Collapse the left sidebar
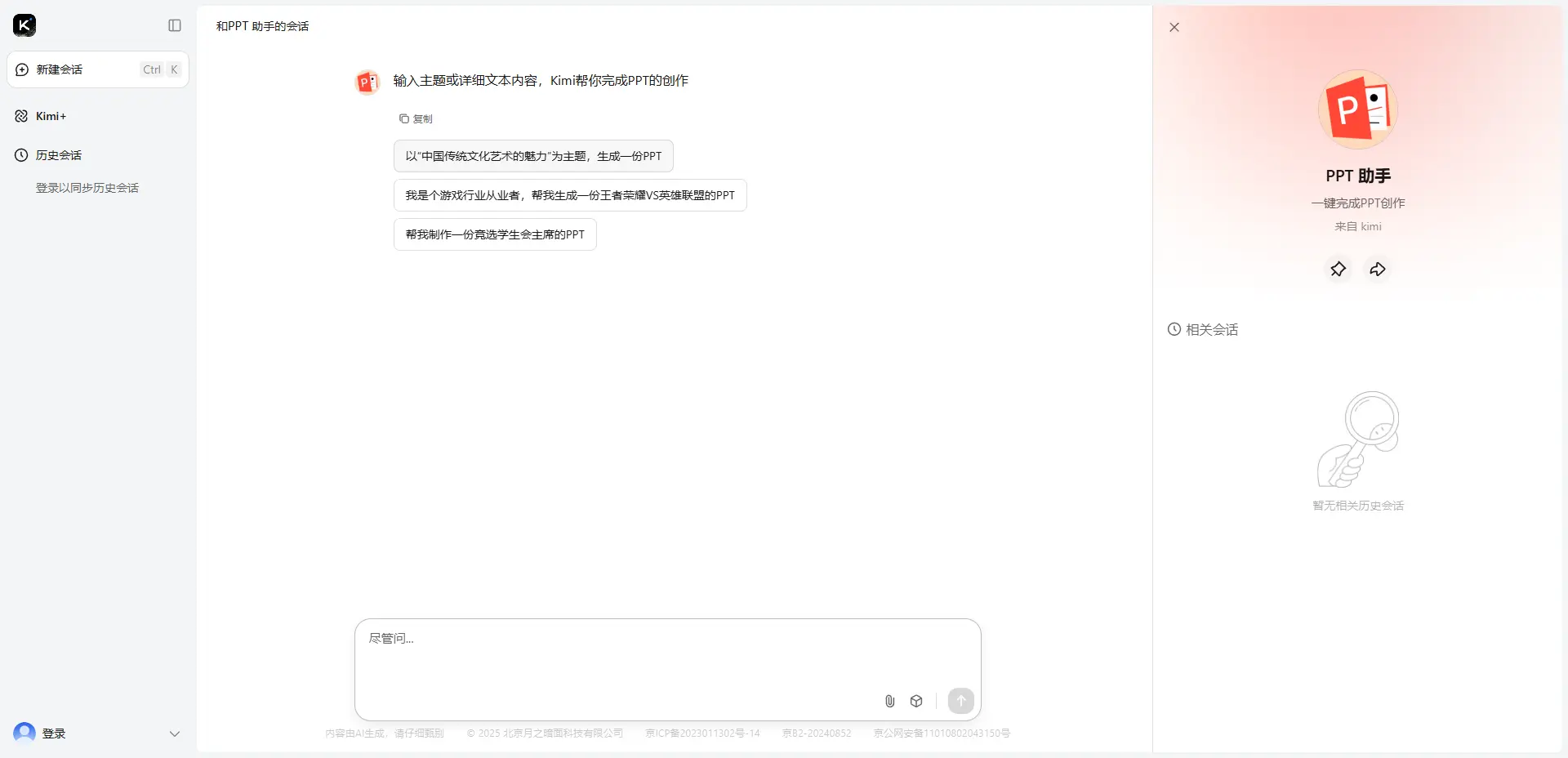Screen dimensions: 1568x758 174,25
